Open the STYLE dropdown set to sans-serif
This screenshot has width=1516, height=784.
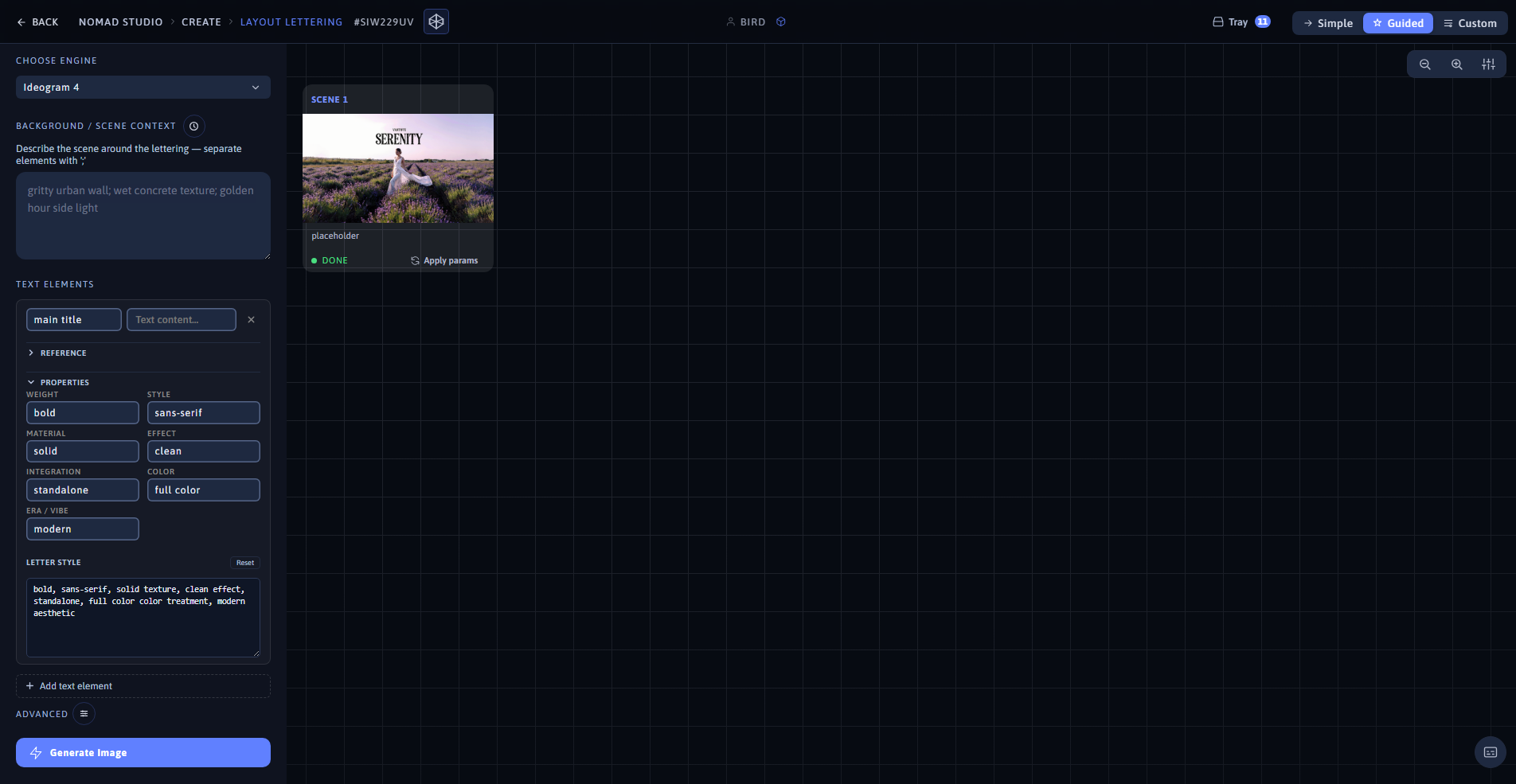click(204, 413)
